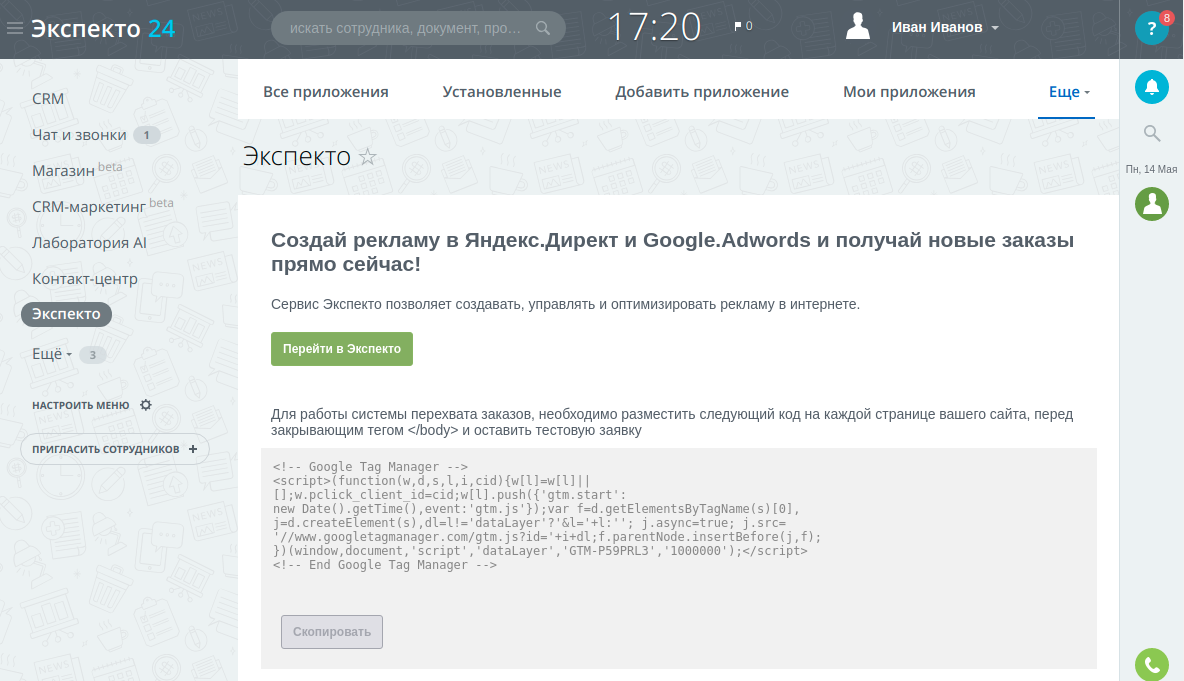This screenshot has height=681, width=1184.
Task: Click the search magnifier icon in the top search bar
Action: 543,29
